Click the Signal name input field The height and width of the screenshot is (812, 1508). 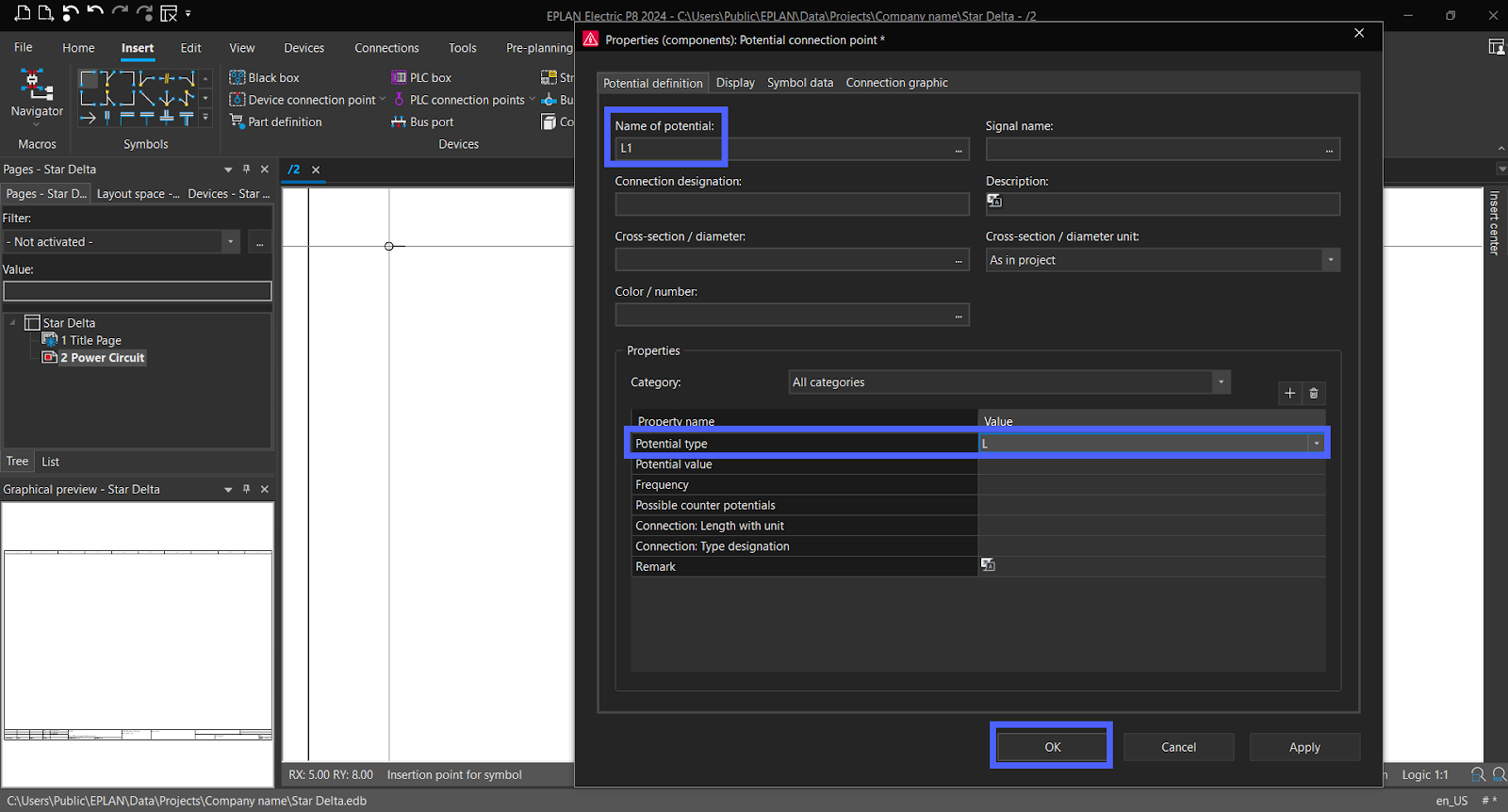(x=1152, y=149)
